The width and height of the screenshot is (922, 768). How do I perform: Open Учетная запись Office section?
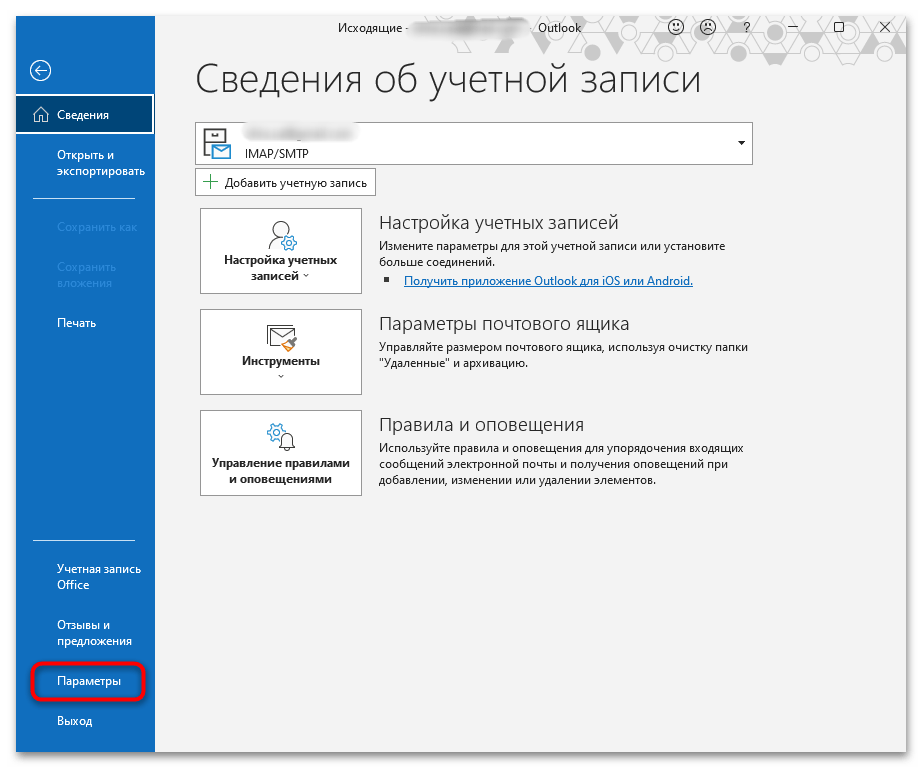[x=98, y=577]
